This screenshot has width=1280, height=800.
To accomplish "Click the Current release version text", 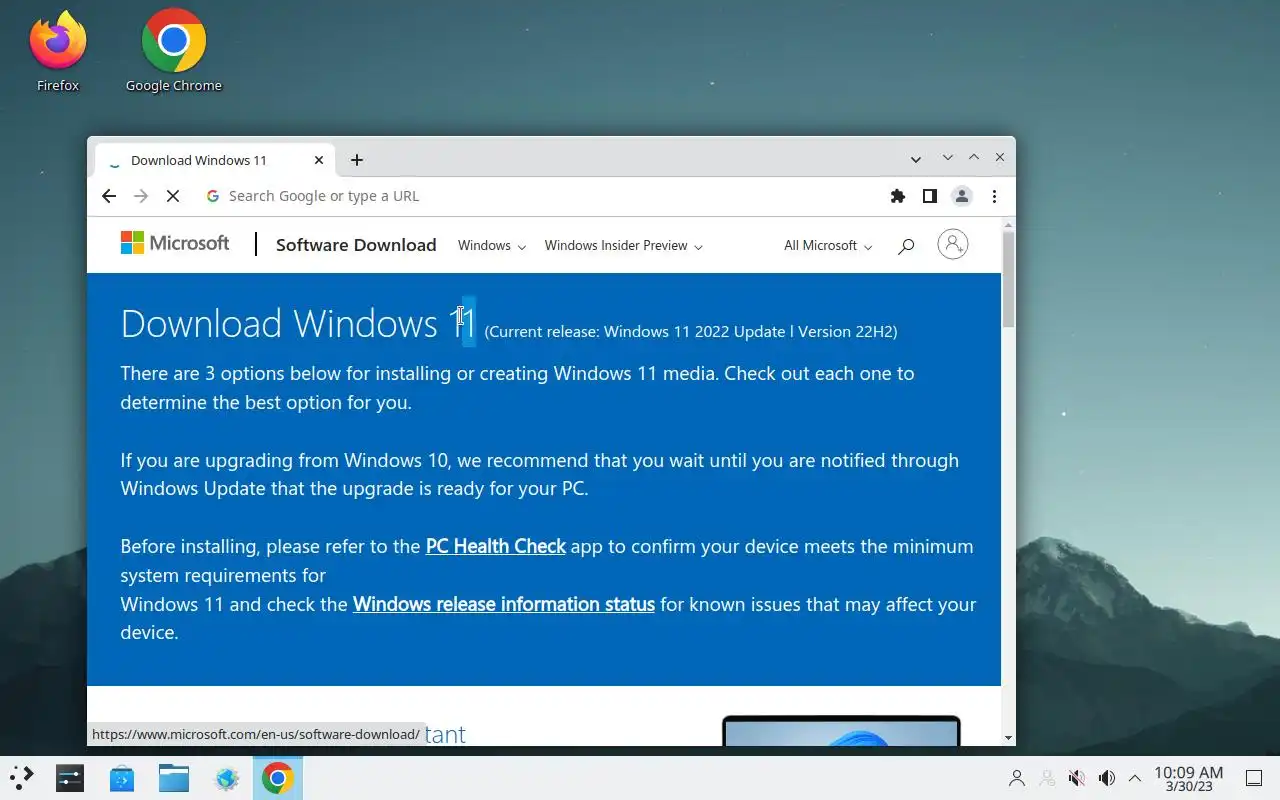I will pyautogui.click(x=691, y=331).
